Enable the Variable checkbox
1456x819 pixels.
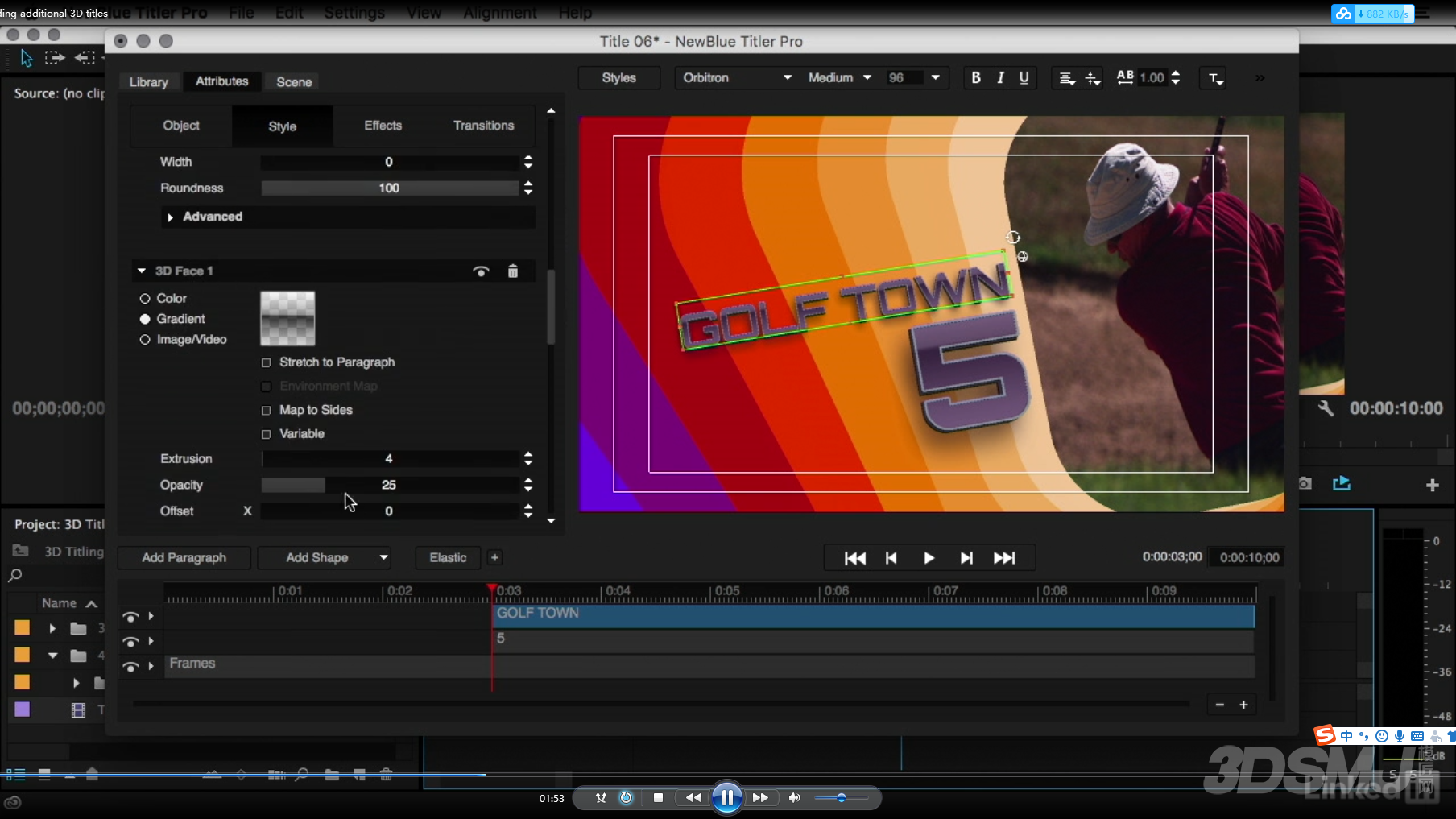(266, 435)
